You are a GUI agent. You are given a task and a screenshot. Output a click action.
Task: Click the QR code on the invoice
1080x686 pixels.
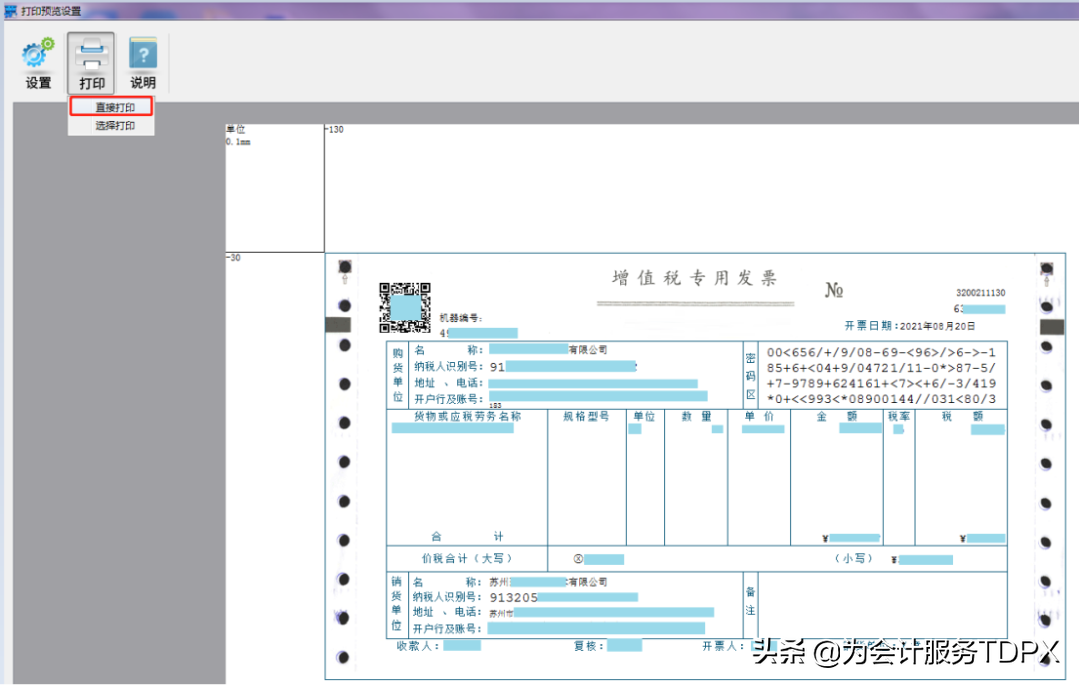tap(404, 307)
